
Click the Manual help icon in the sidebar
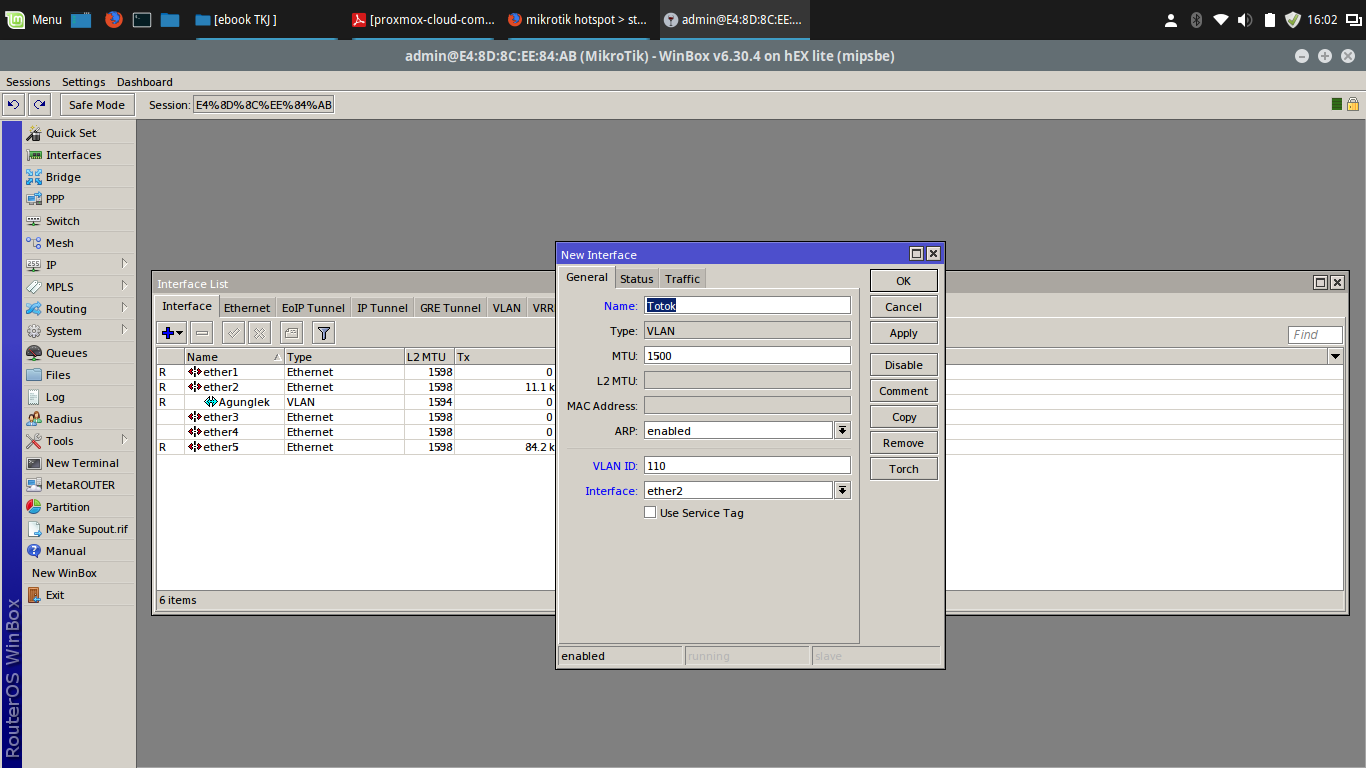tap(34, 551)
